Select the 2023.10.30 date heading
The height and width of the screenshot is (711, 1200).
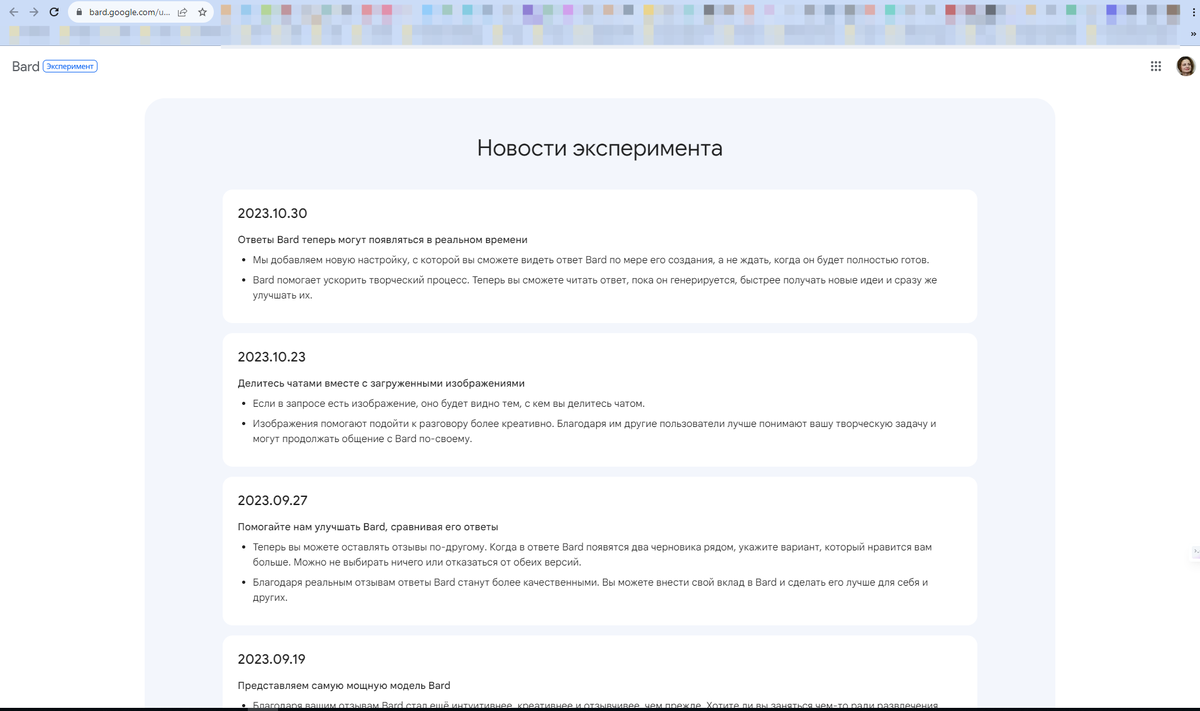tap(272, 213)
